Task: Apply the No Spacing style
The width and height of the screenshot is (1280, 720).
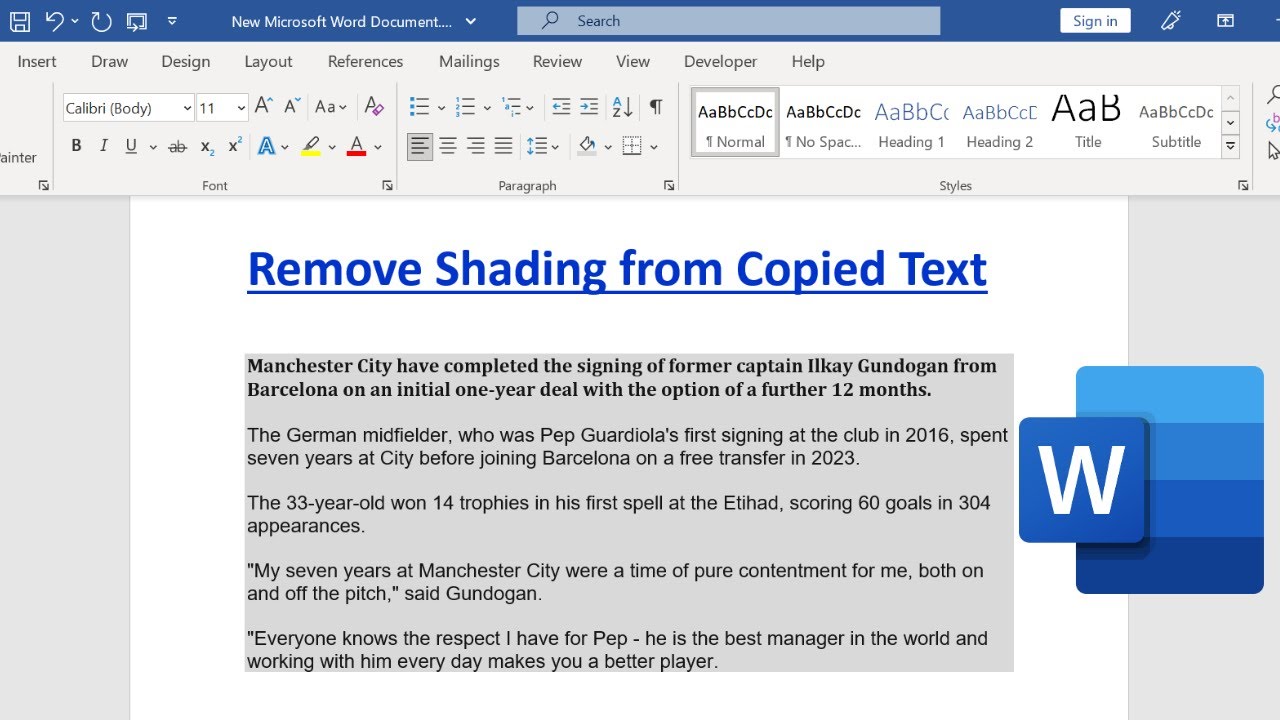Action: click(x=823, y=122)
